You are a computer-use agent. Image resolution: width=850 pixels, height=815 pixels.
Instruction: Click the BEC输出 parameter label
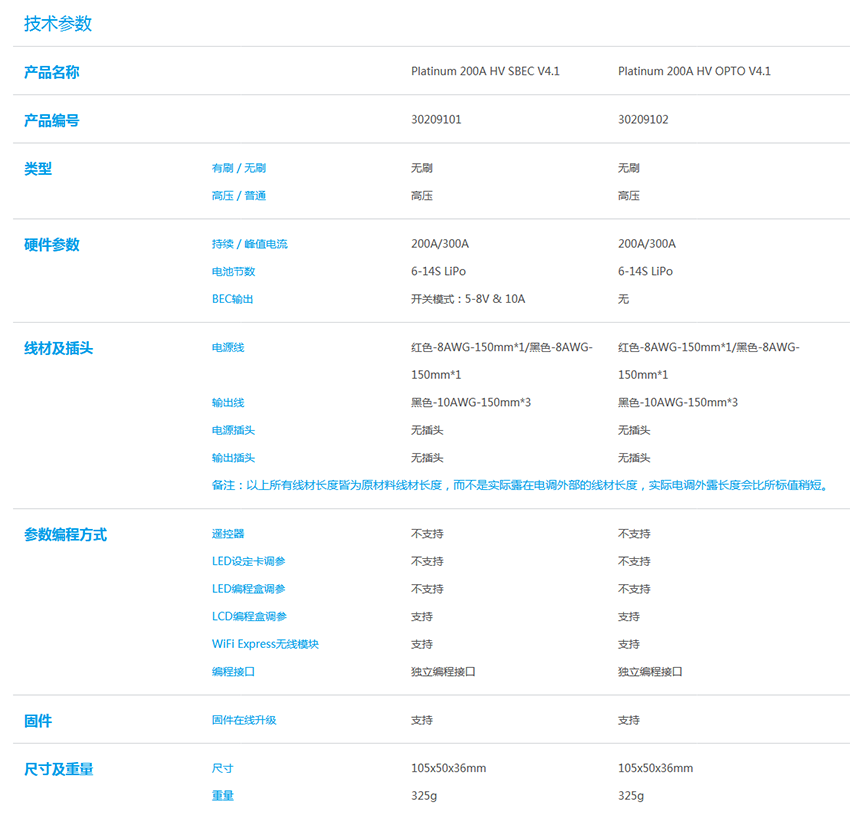click(232, 299)
